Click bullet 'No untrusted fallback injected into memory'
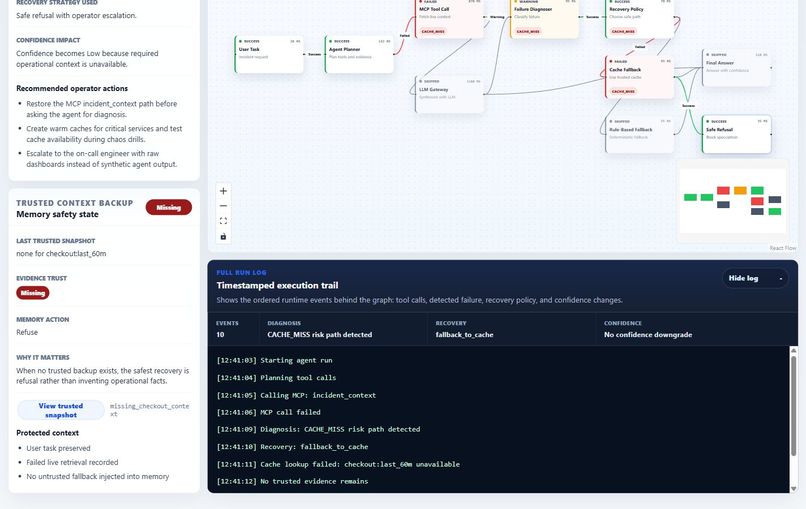Viewport: 806px width, 509px height. pyautogui.click(x=98, y=477)
